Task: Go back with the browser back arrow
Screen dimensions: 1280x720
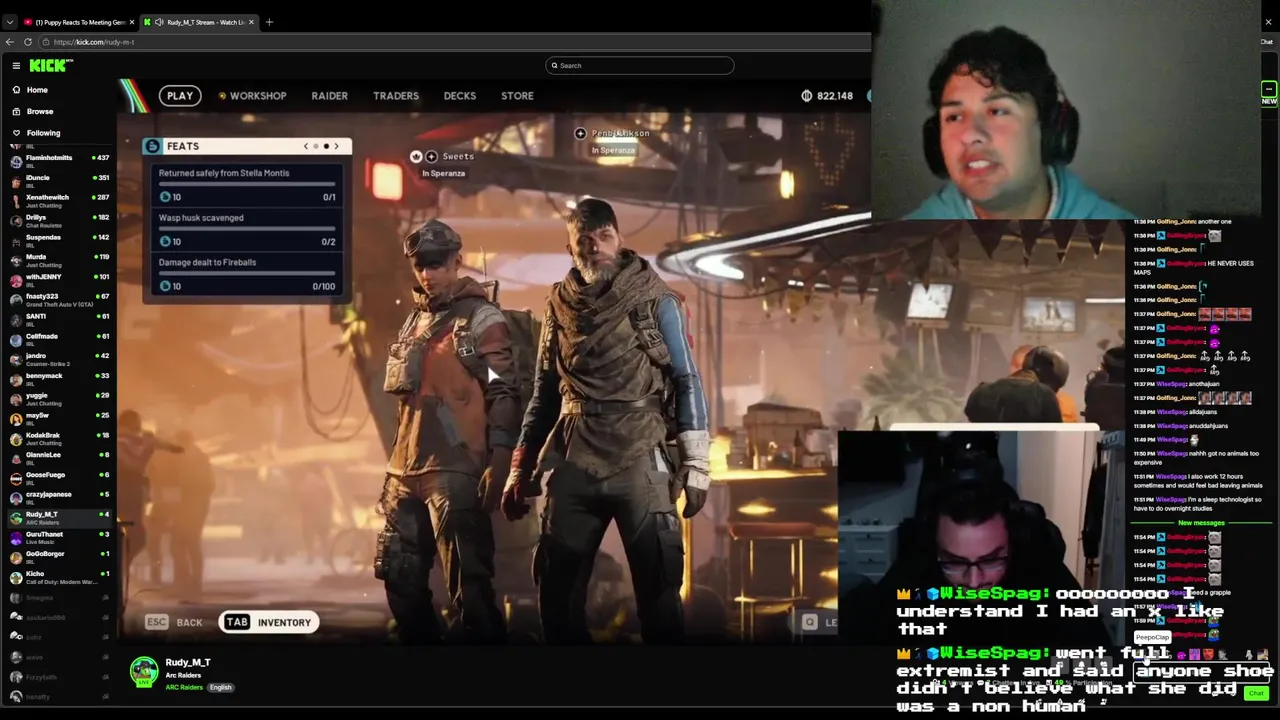Action: click(10, 42)
